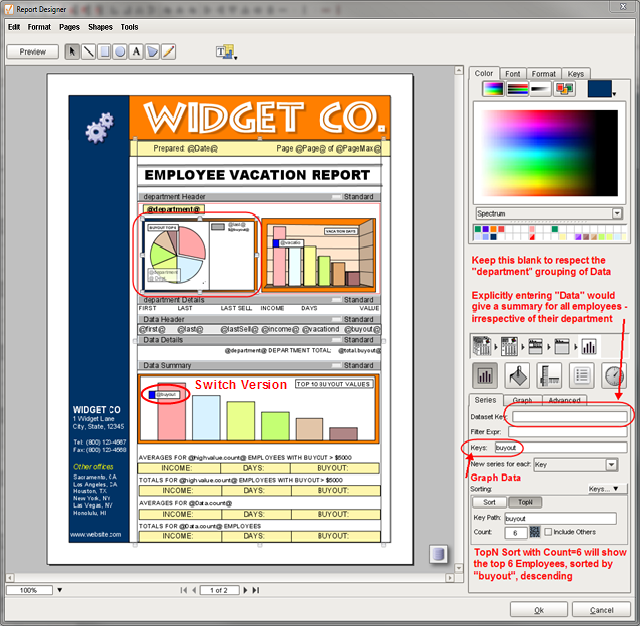
Task: Choose the grayscale gradient picker icon
Action: point(541,88)
